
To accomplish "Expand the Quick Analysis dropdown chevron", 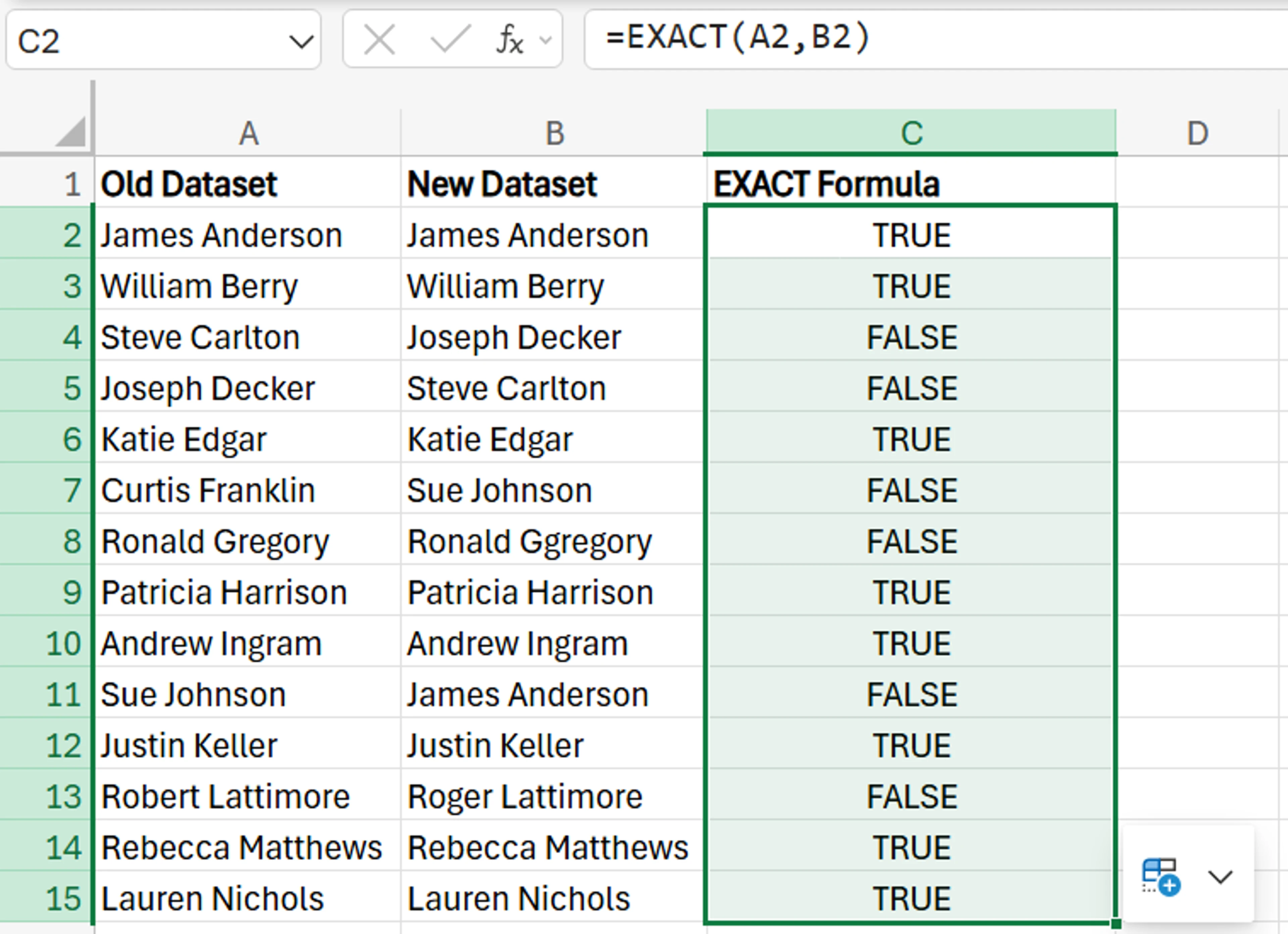I will point(1220,877).
